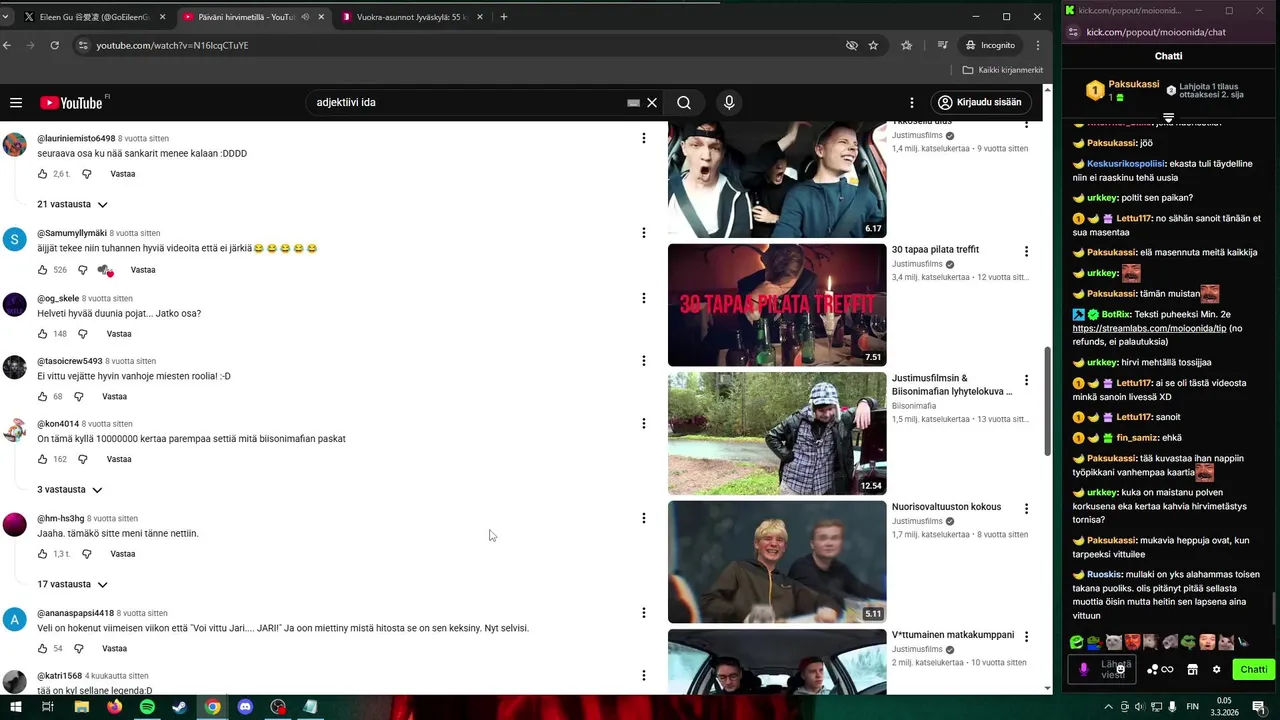Open the Kick chat shop icon
Screen dimensions: 1280x720
tap(1192, 670)
